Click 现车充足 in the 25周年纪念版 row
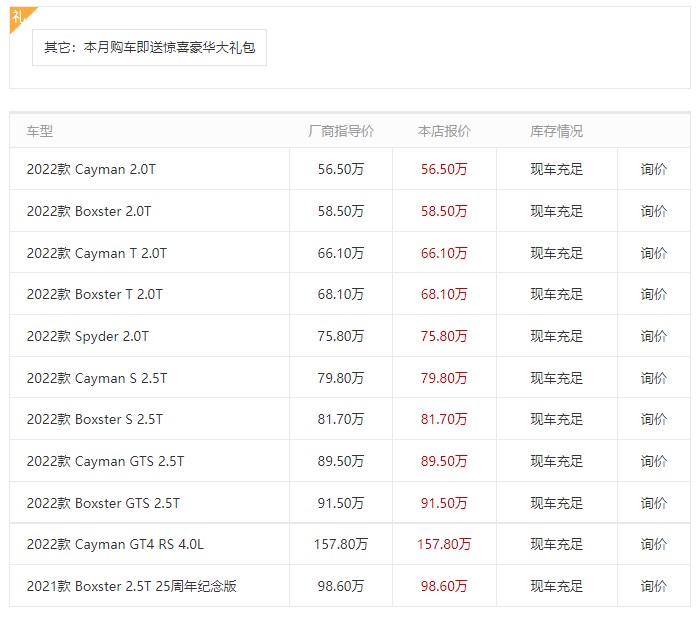 [557, 586]
